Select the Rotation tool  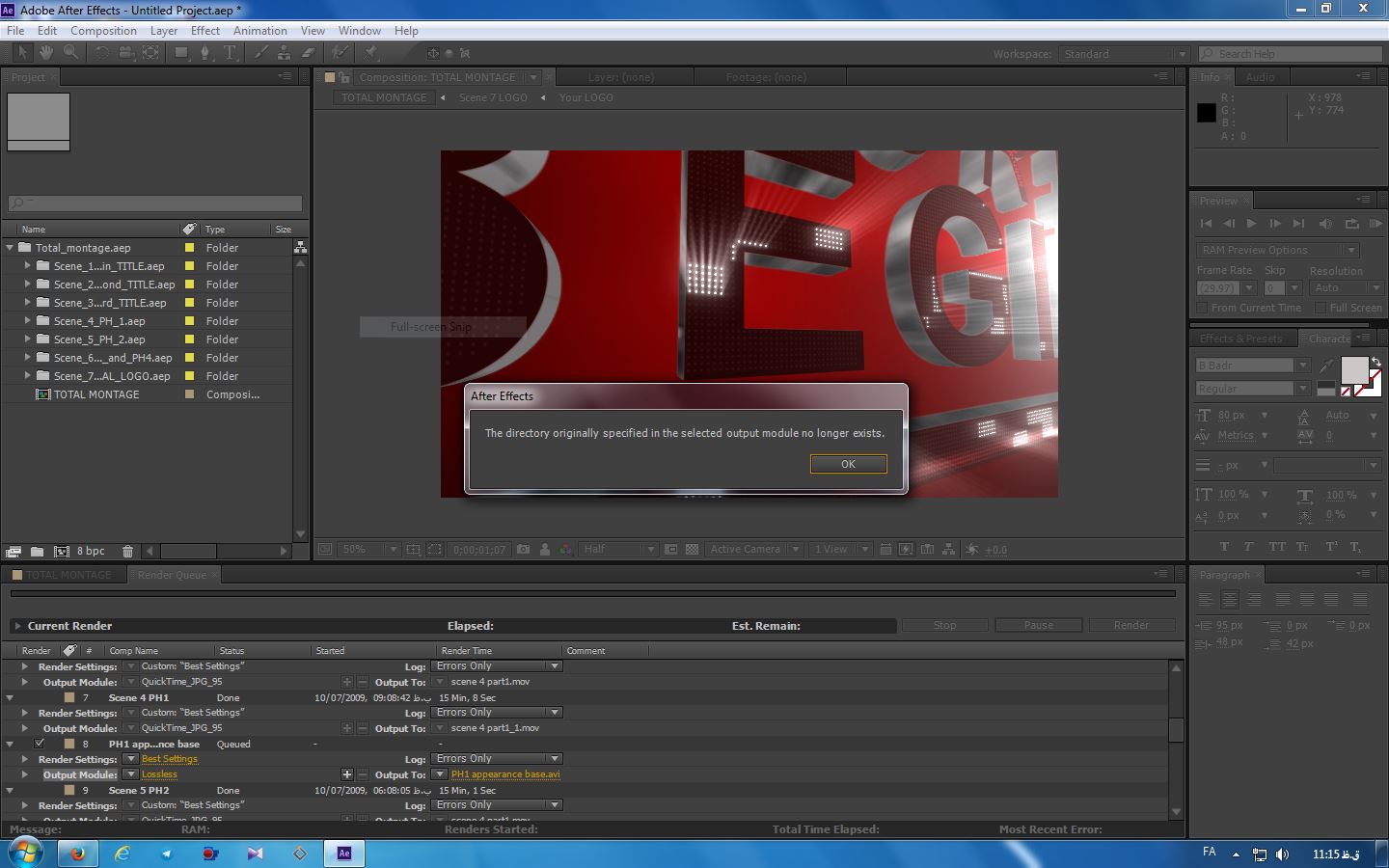pos(102,53)
